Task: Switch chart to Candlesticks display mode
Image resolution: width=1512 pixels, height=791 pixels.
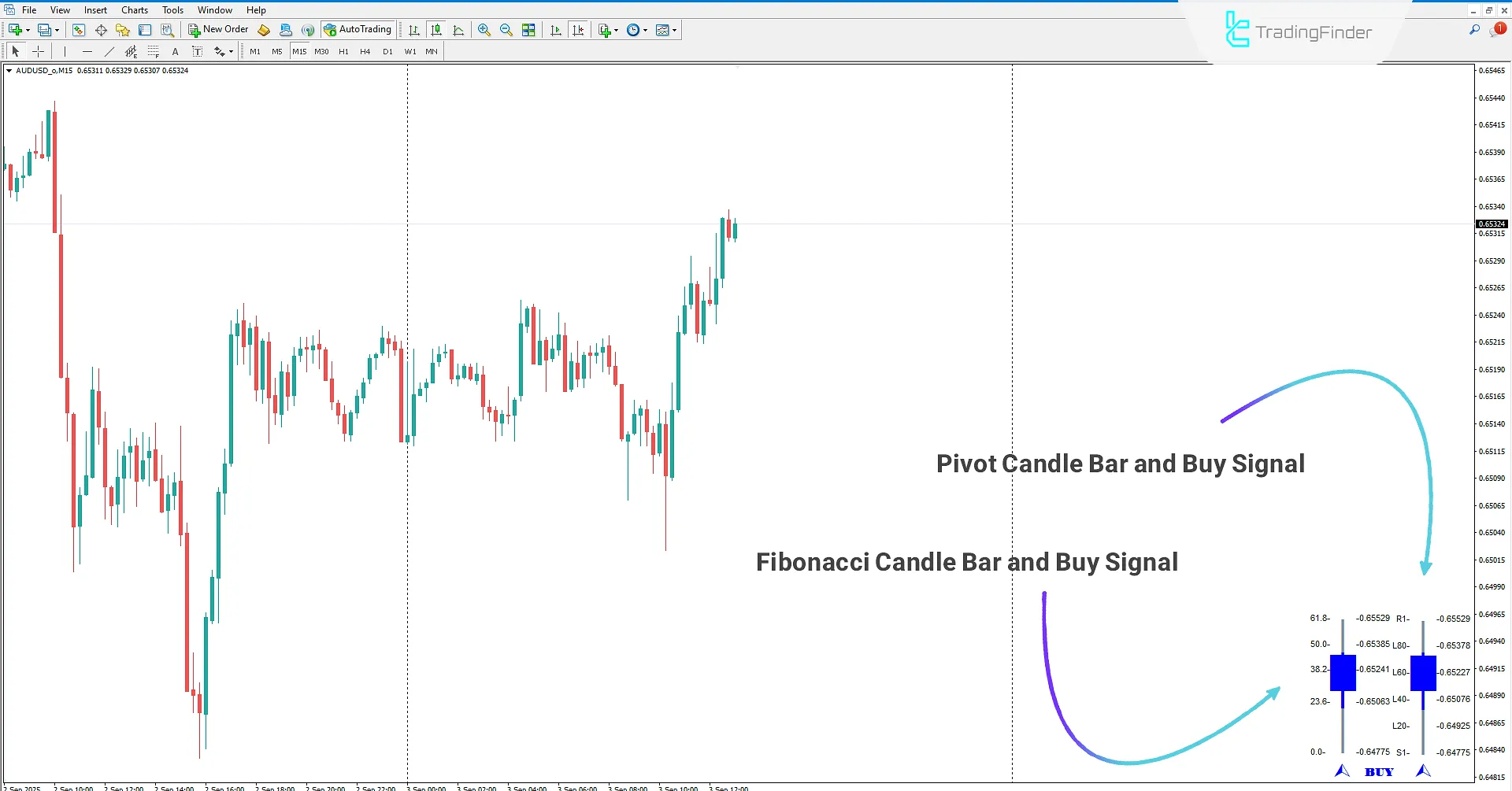Action: tap(436, 30)
